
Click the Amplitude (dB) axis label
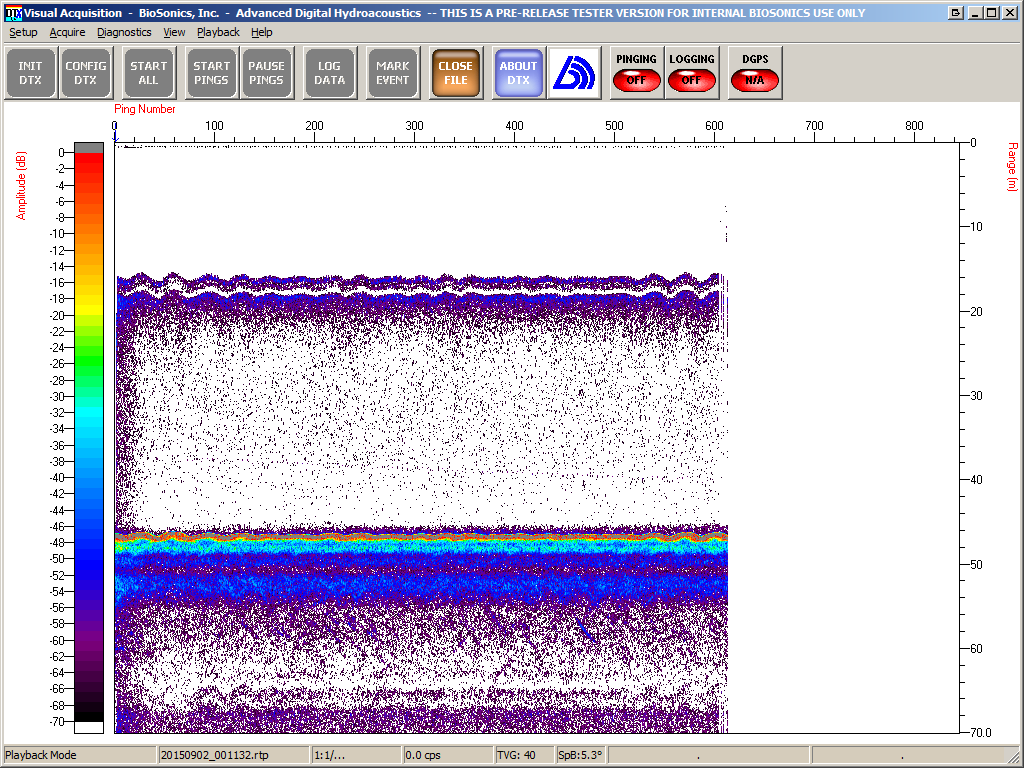[x=21, y=185]
